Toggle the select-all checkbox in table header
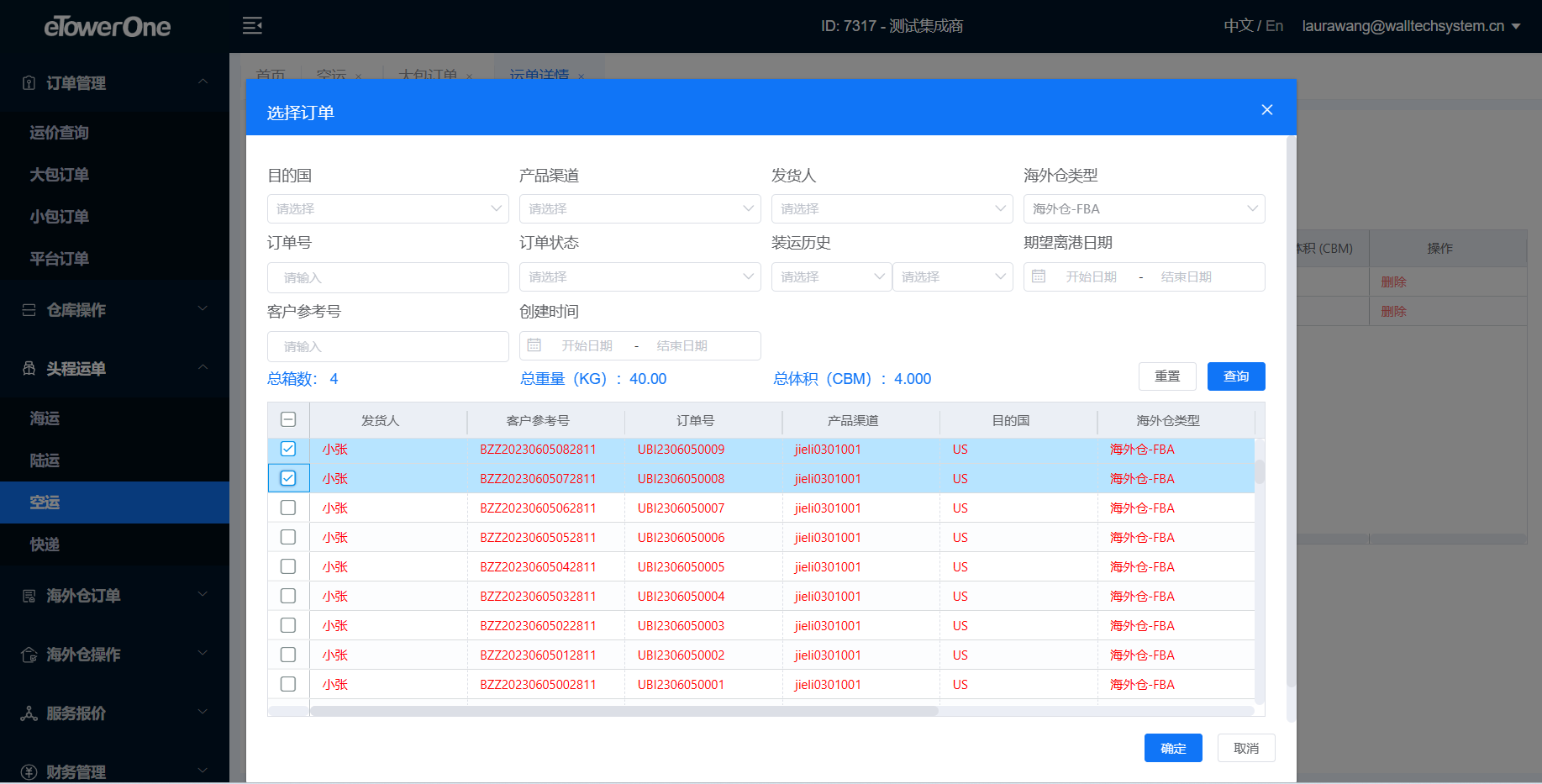Viewport: 1542px width, 784px height. (288, 419)
